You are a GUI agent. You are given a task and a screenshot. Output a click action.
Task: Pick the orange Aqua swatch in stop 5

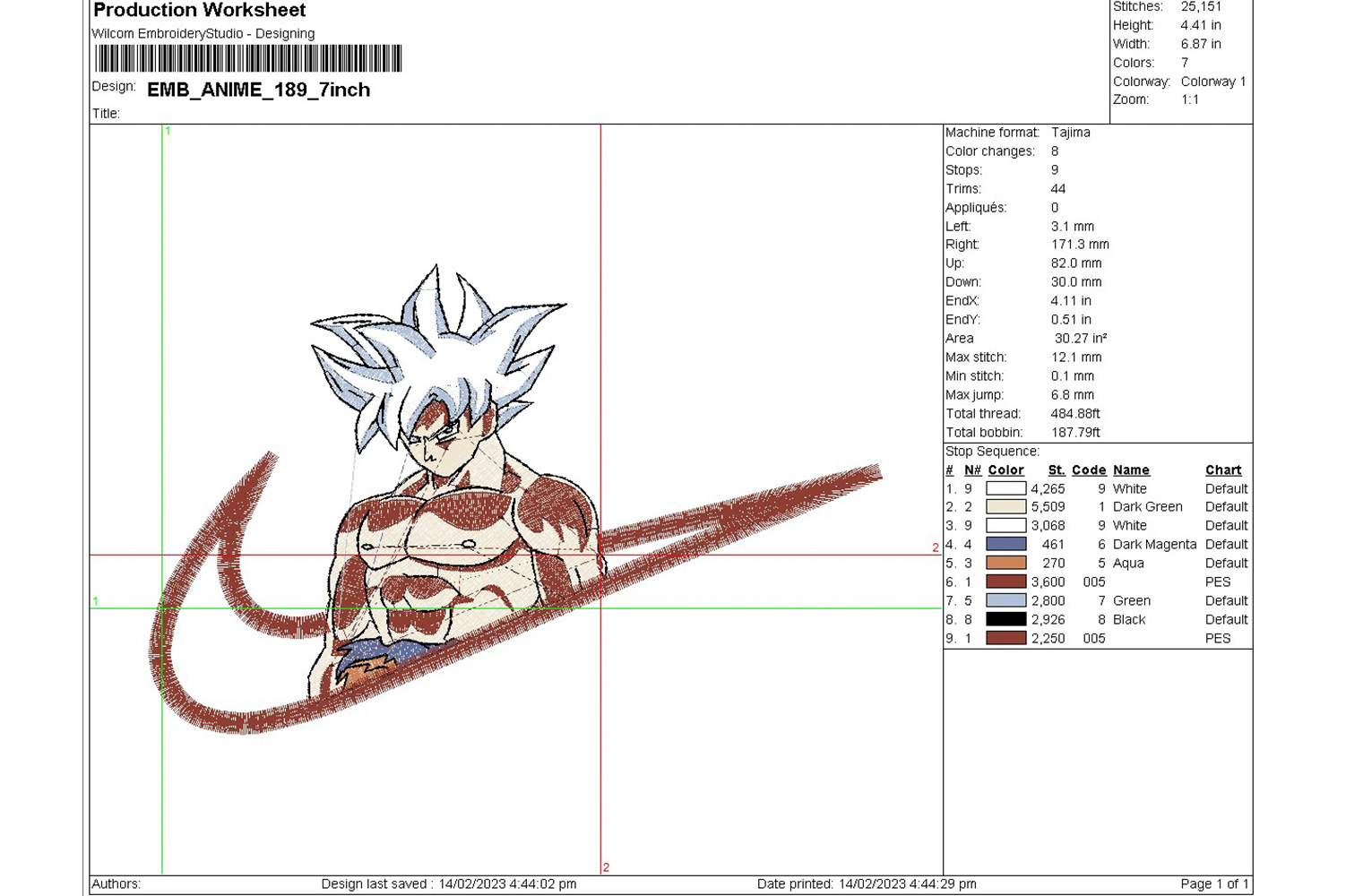(x=1005, y=563)
